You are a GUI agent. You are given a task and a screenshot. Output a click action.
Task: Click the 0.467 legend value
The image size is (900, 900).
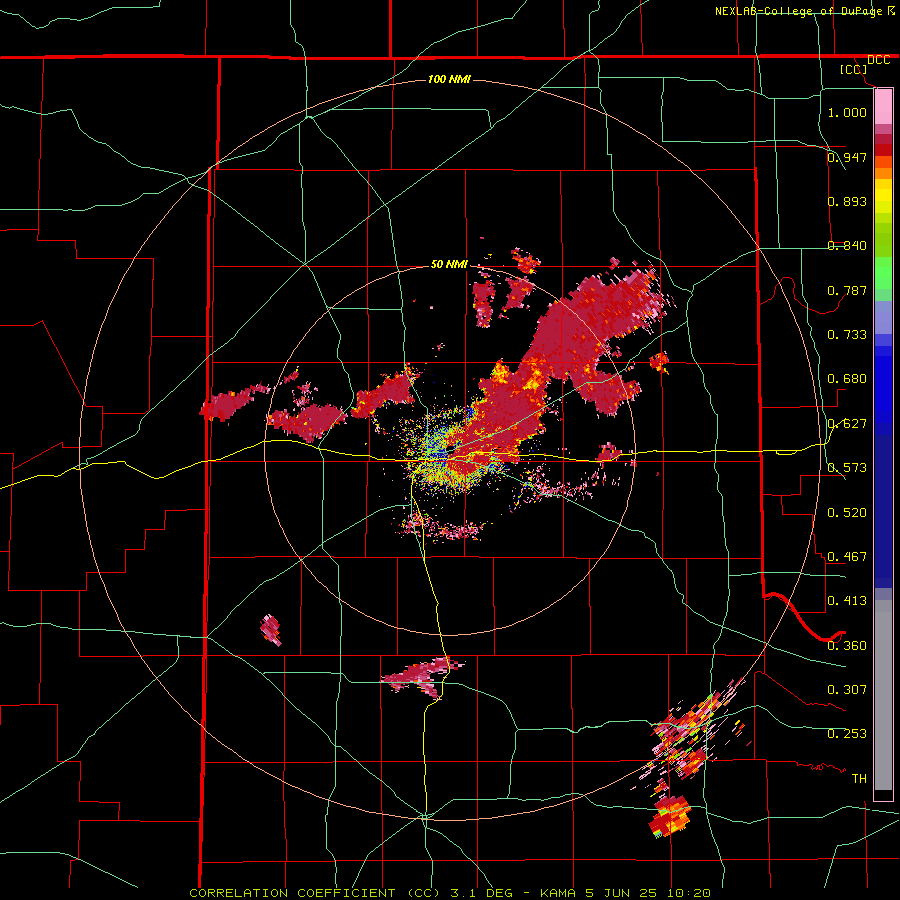847,557
